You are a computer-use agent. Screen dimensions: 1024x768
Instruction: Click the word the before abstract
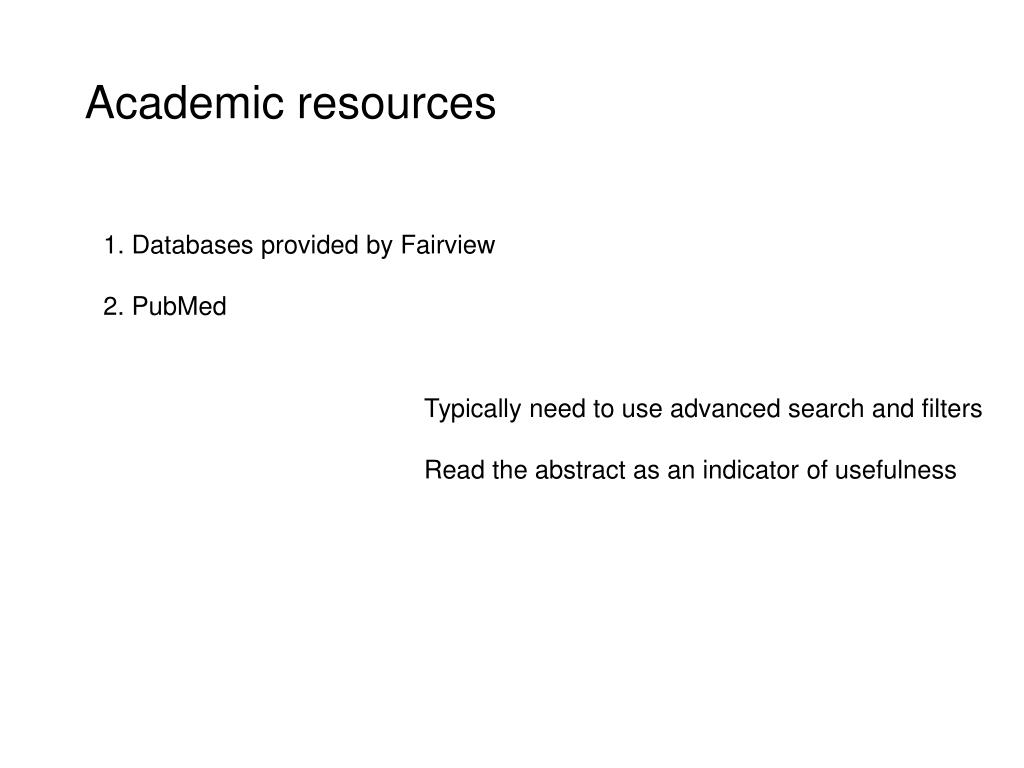(509, 470)
